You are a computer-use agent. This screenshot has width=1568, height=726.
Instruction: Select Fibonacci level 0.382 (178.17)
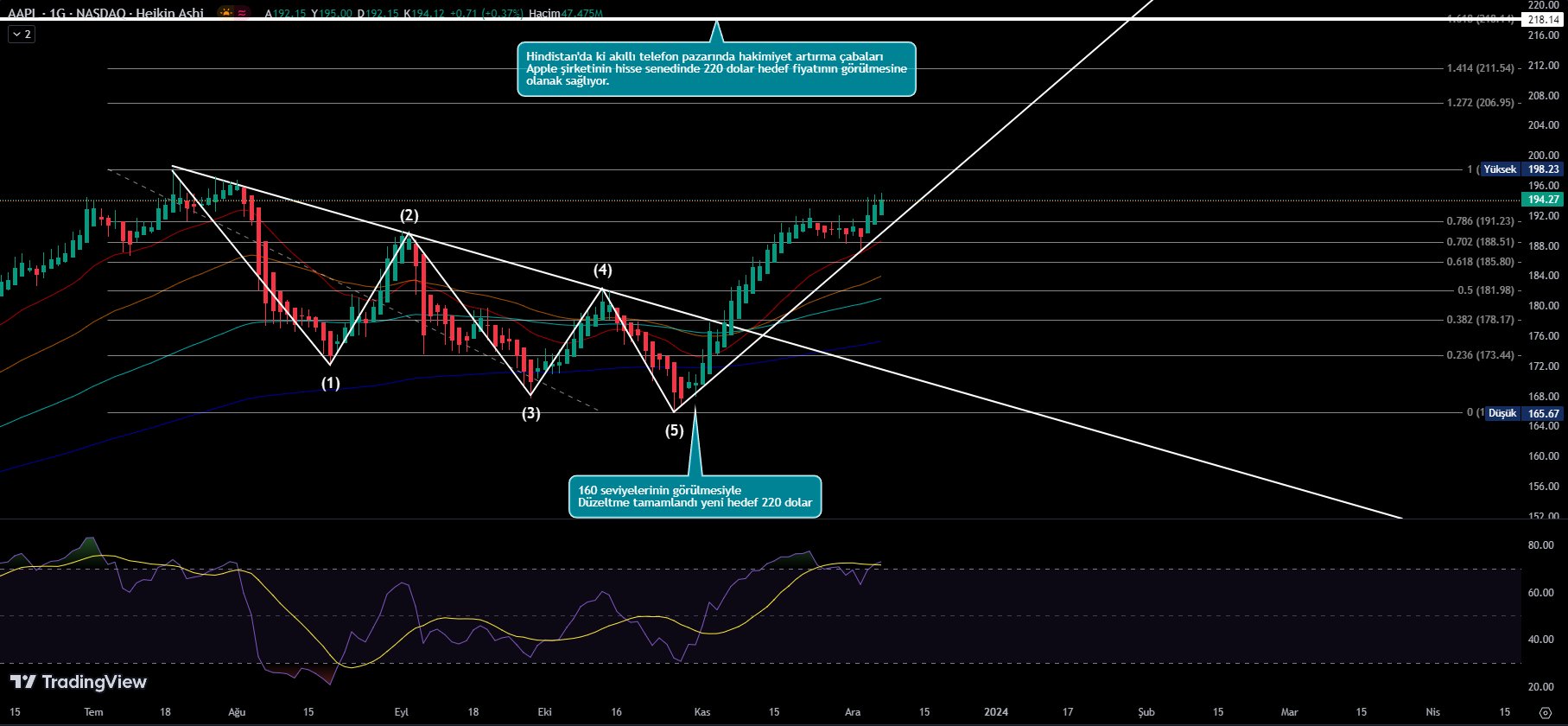[1481, 320]
